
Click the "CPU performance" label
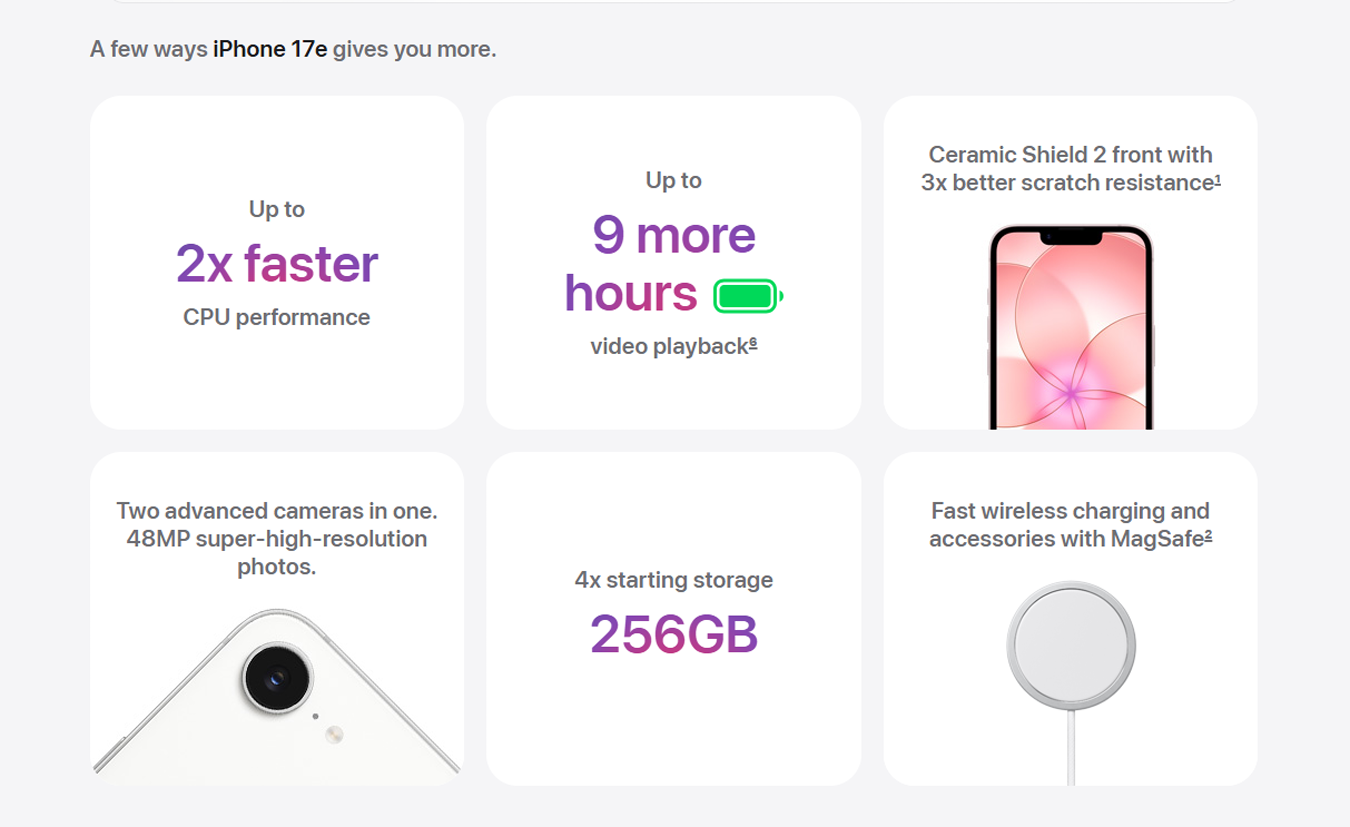click(x=277, y=318)
